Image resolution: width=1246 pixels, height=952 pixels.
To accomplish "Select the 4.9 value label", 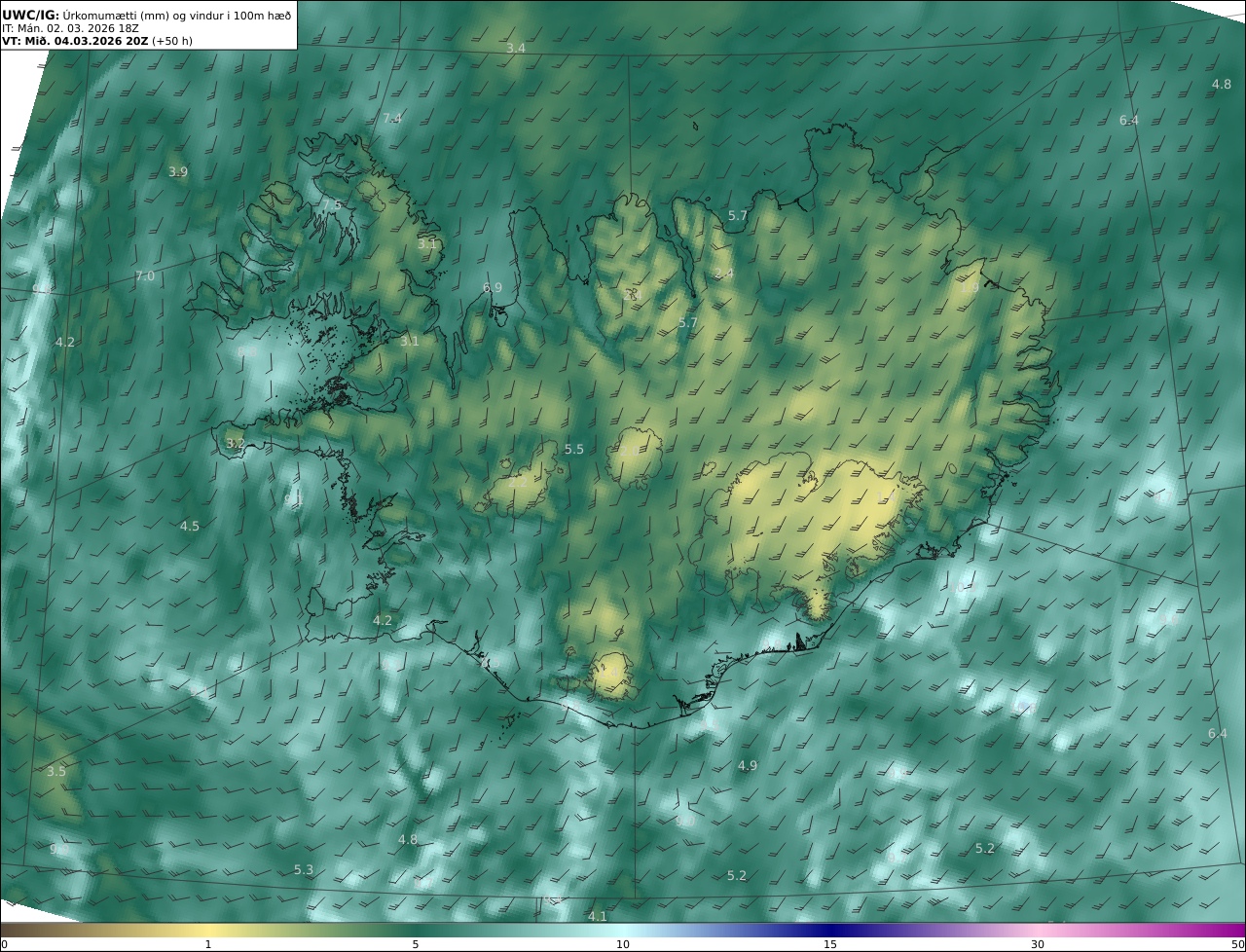I will [748, 766].
